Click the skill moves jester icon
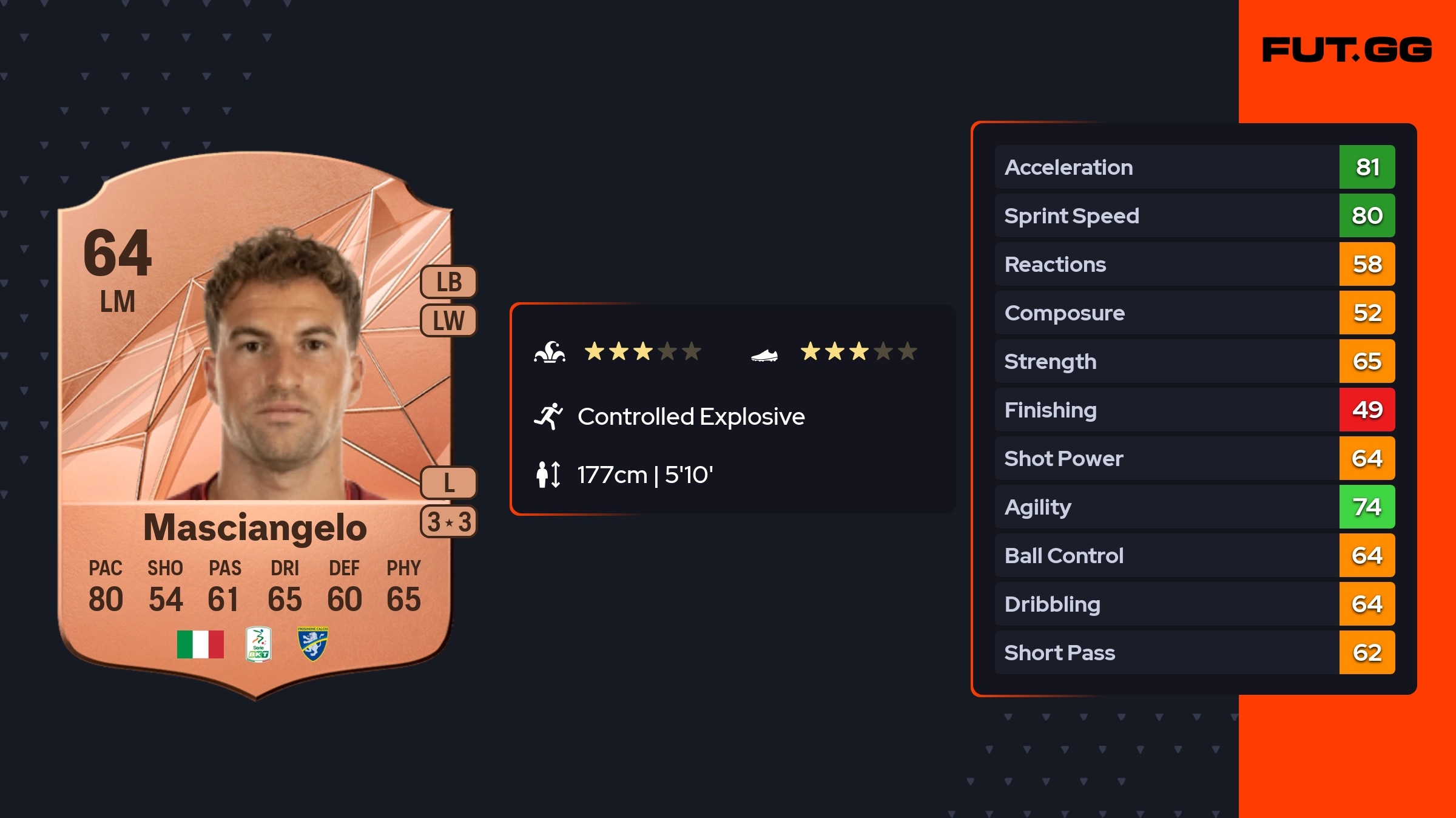The image size is (1456, 818). pyautogui.click(x=550, y=352)
